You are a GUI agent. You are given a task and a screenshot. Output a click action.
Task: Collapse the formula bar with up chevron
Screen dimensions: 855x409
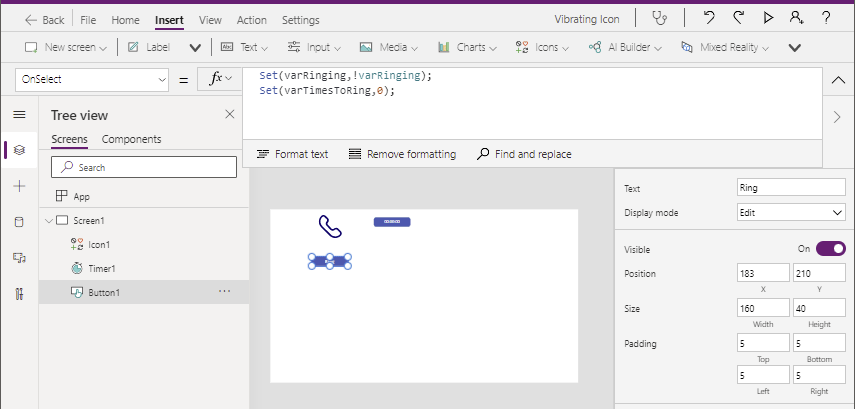[838, 80]
